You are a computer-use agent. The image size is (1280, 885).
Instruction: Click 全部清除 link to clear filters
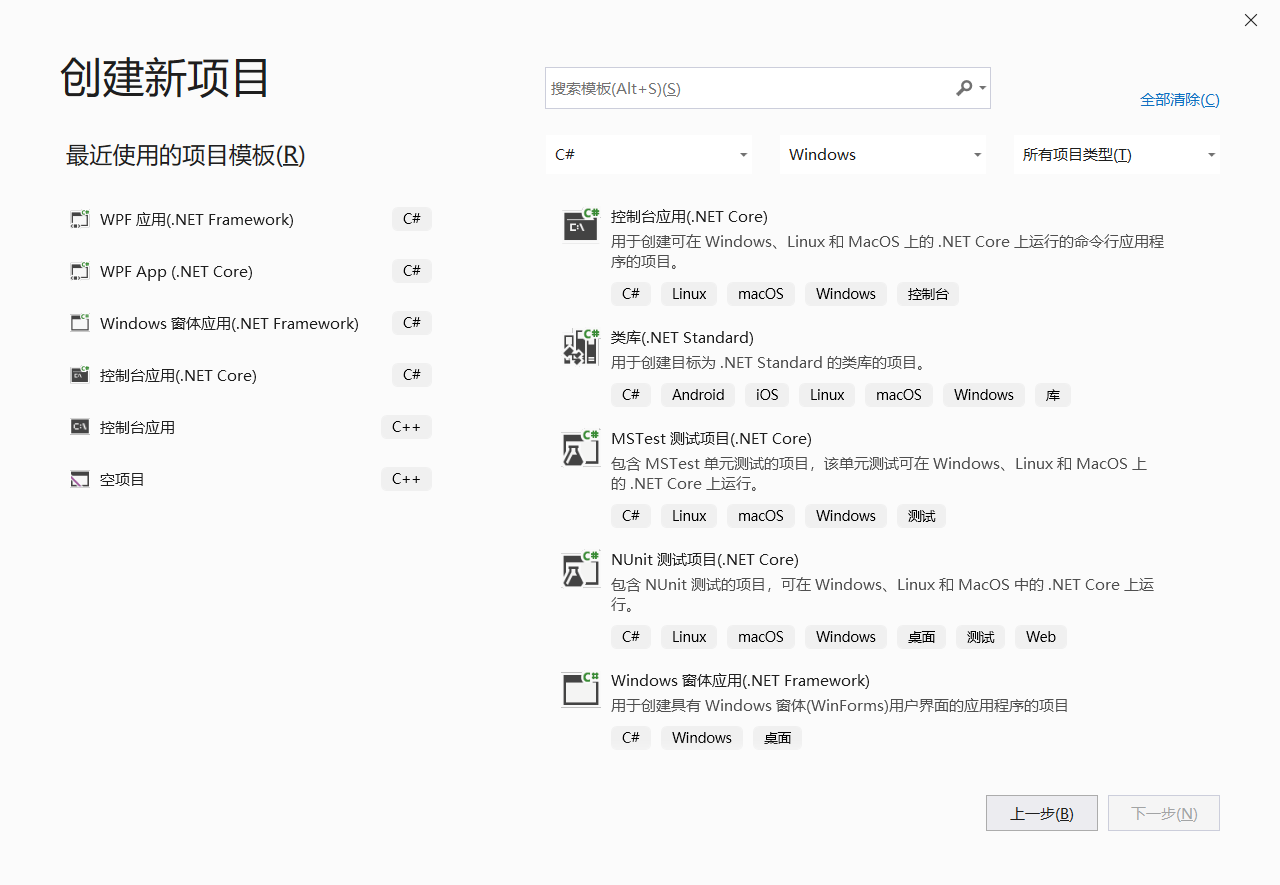(1180, 99)
